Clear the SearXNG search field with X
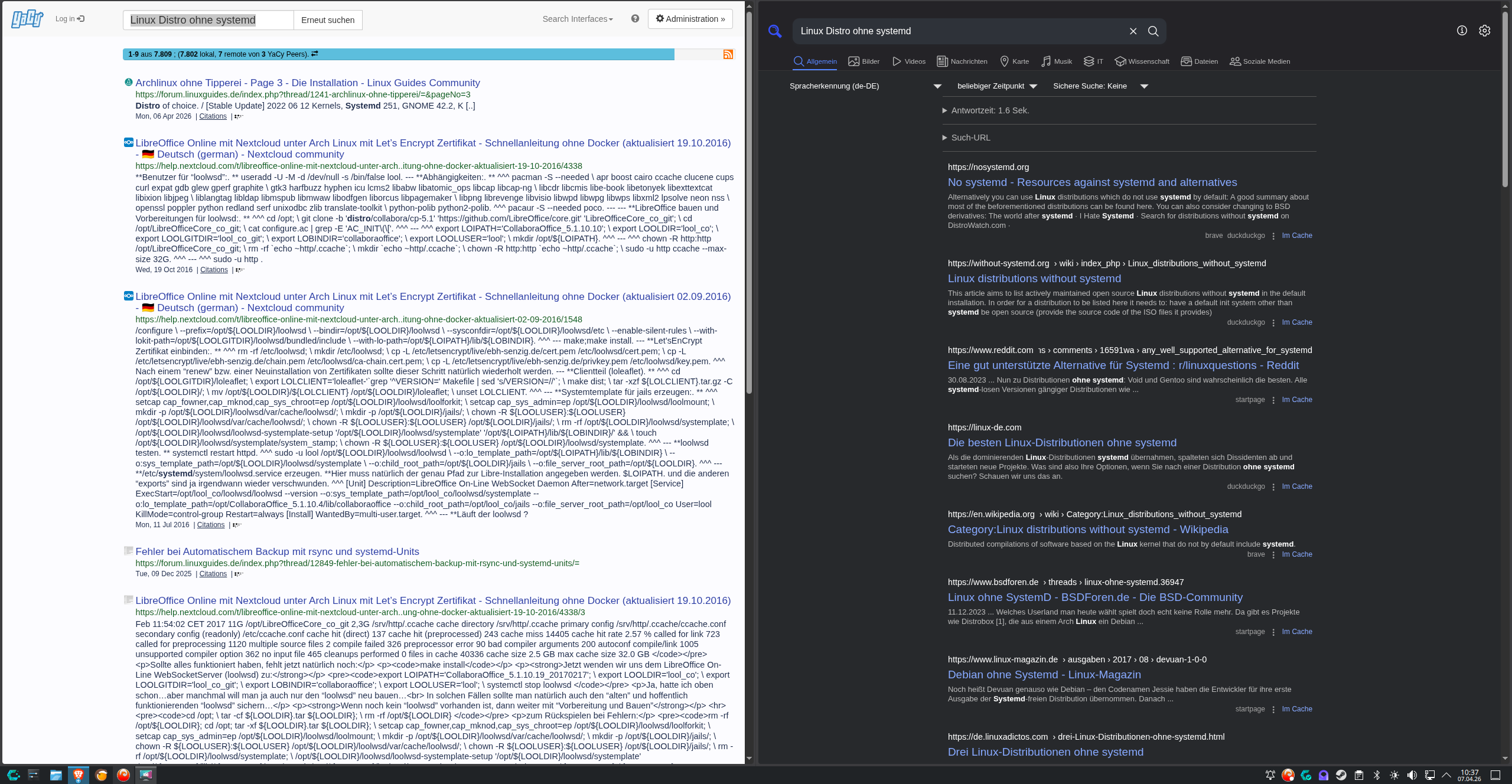 [x=1133, y=31]
